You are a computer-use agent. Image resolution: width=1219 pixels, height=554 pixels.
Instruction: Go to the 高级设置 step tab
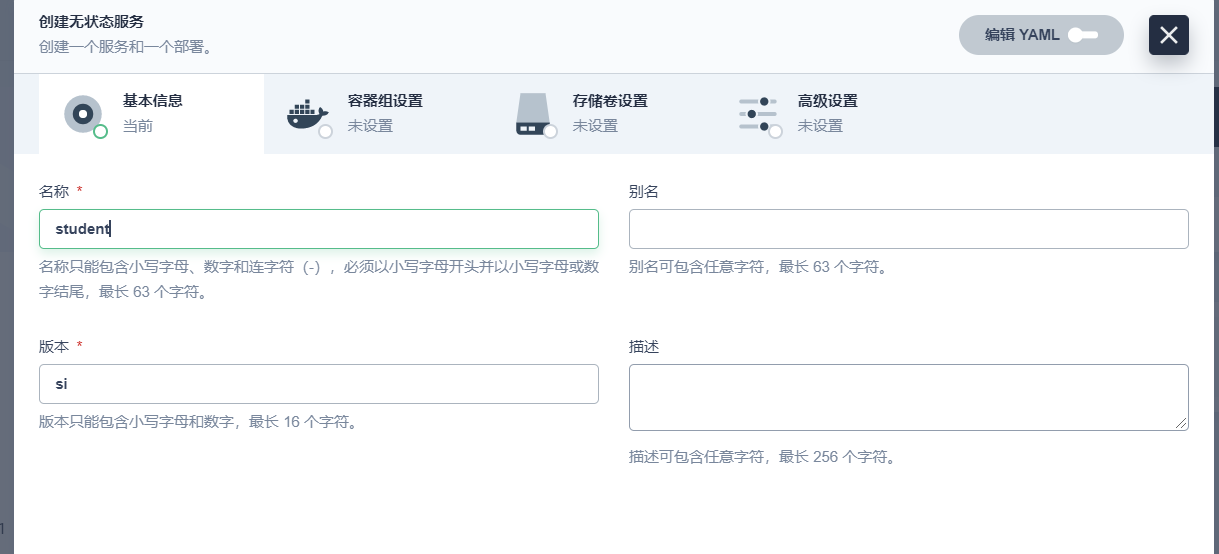coord(827,101)
